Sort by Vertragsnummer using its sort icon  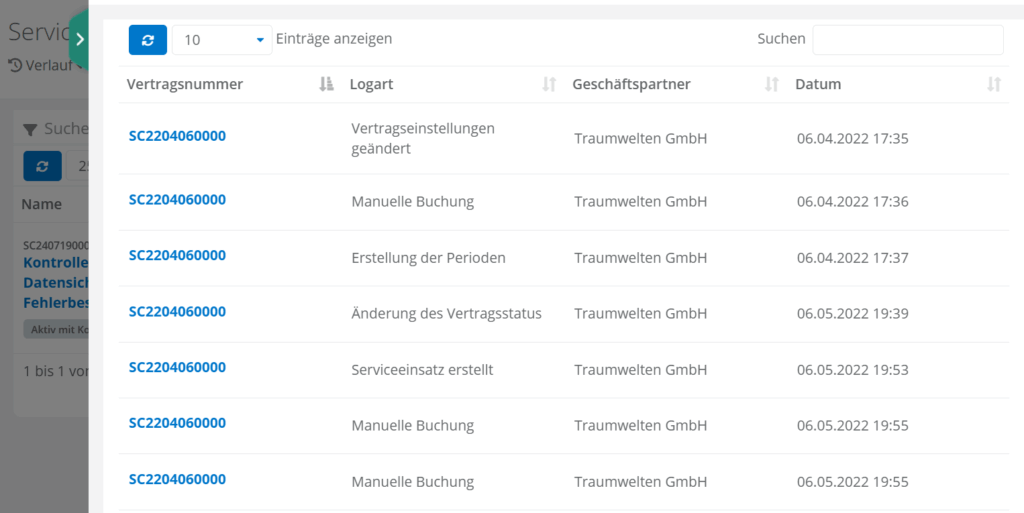[325, 85]
